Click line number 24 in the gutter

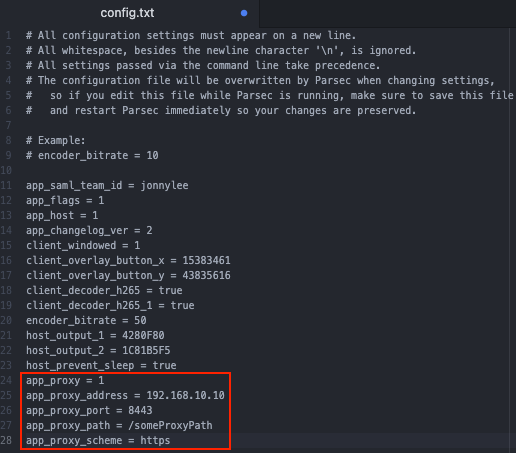pyautogui.click(x=6, y=380)
